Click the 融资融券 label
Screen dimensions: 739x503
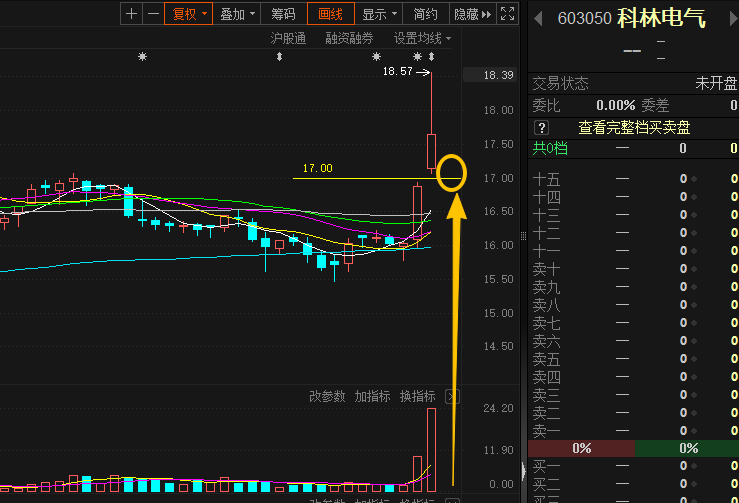click(349, 38)
